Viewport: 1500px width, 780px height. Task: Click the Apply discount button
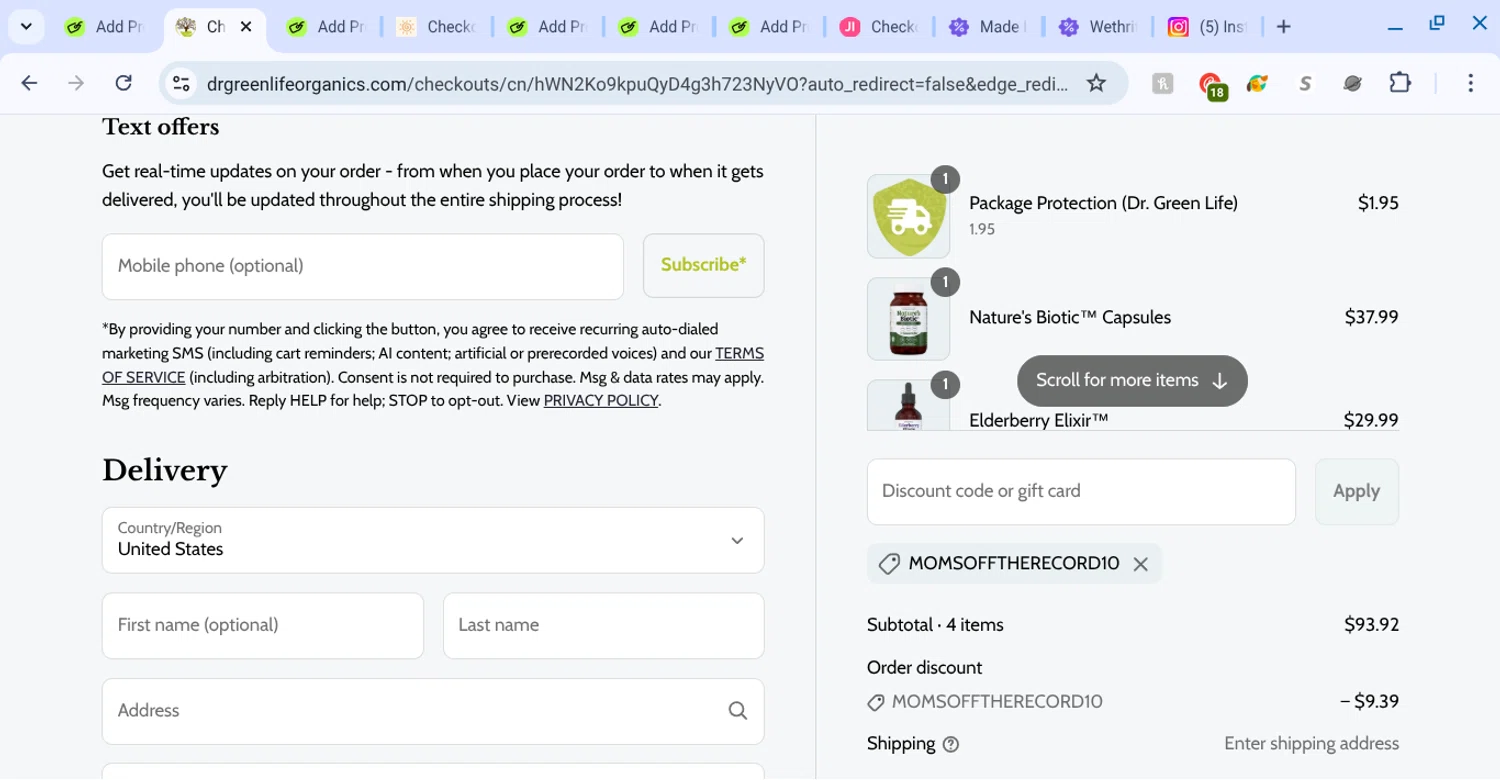click(1357, 492)
